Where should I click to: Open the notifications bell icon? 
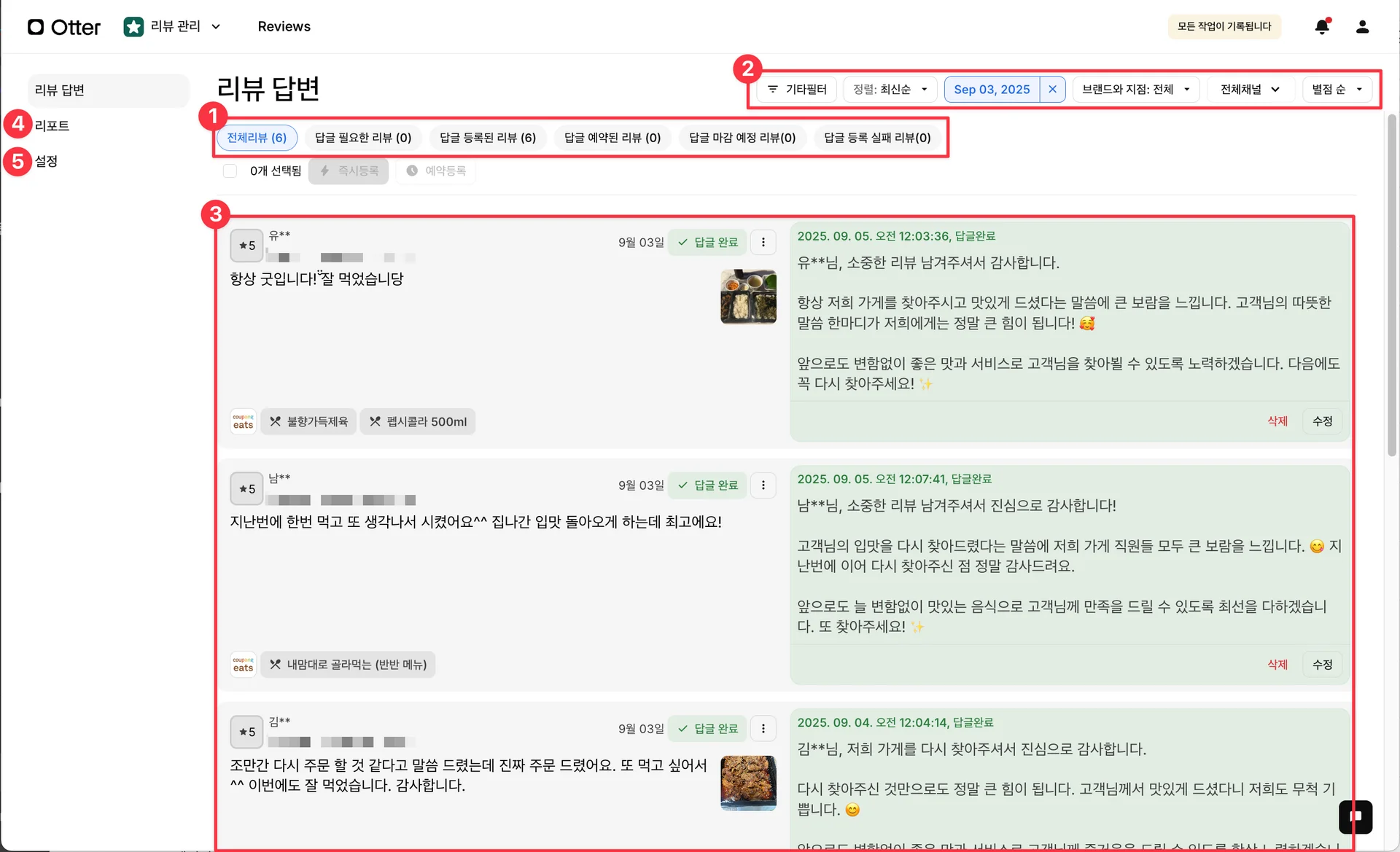1322,27
